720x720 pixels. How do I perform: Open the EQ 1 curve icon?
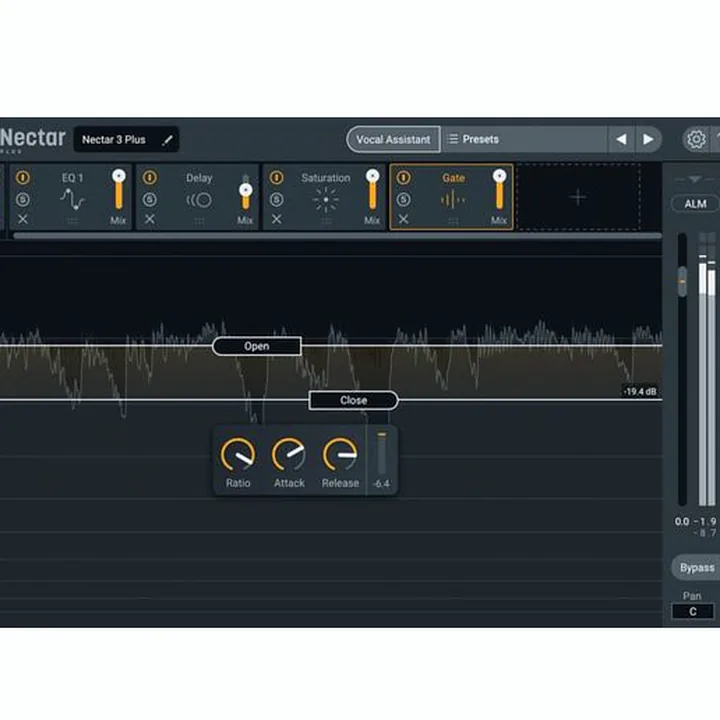[73, 199]
